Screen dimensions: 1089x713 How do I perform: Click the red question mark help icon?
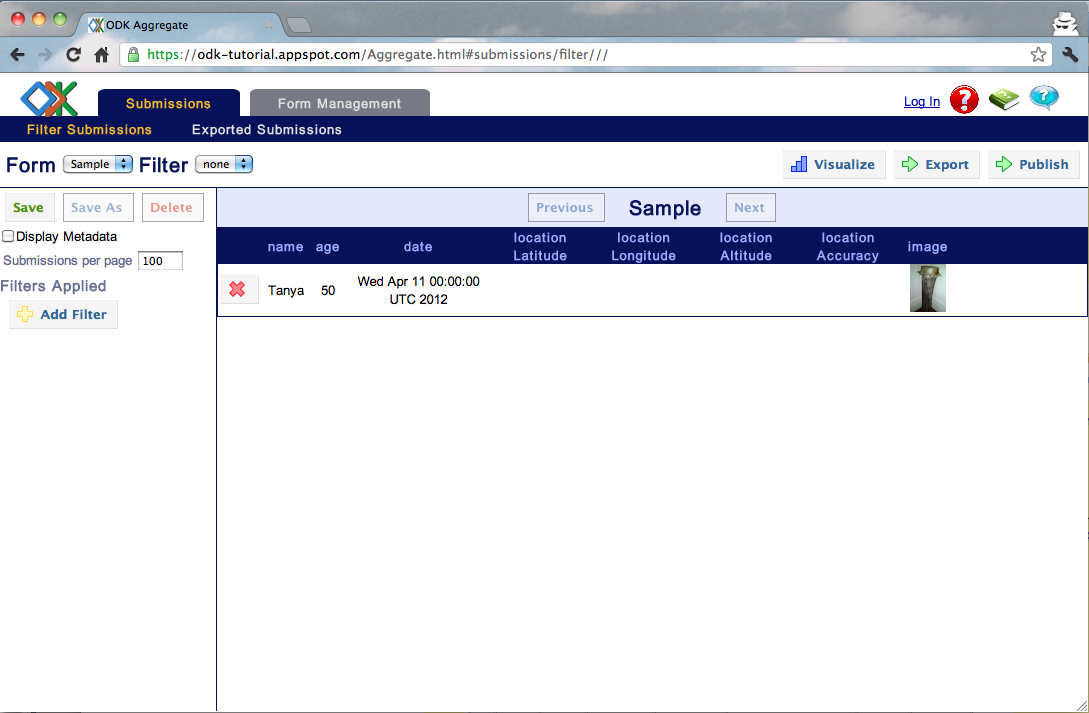(x=964, y=99)
